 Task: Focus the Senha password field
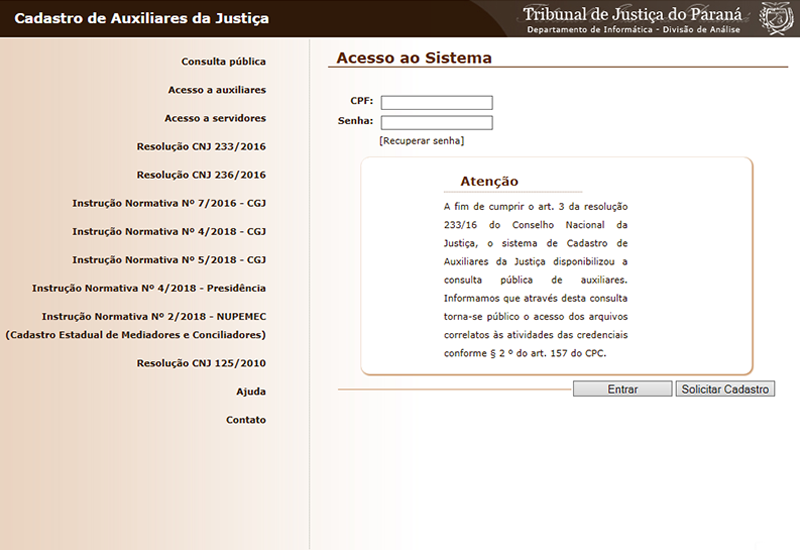tap(437, 122)
